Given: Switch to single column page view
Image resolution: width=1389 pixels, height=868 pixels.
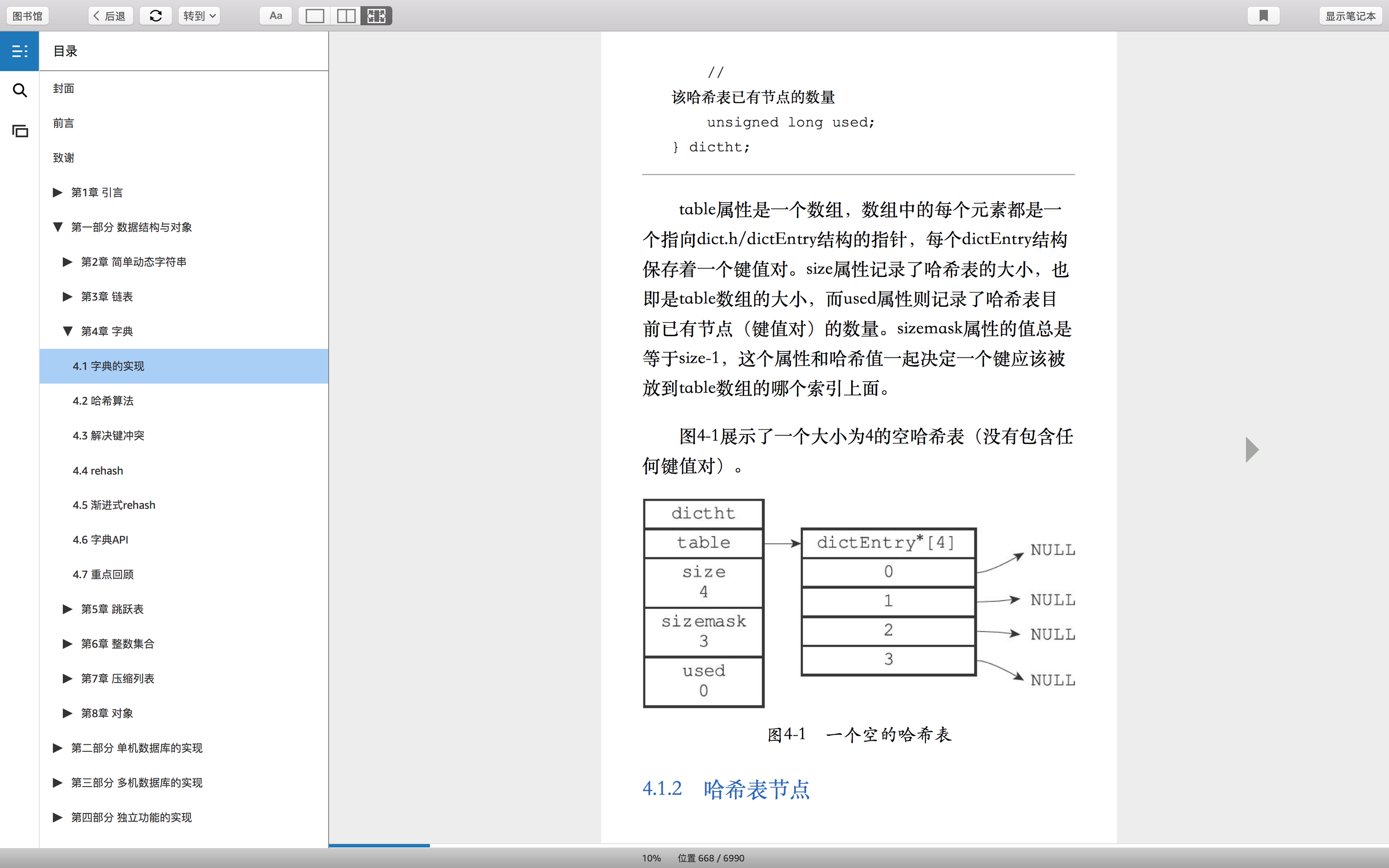Looking at the screenshot, I should pyautogui.click(x=315, y=16).
